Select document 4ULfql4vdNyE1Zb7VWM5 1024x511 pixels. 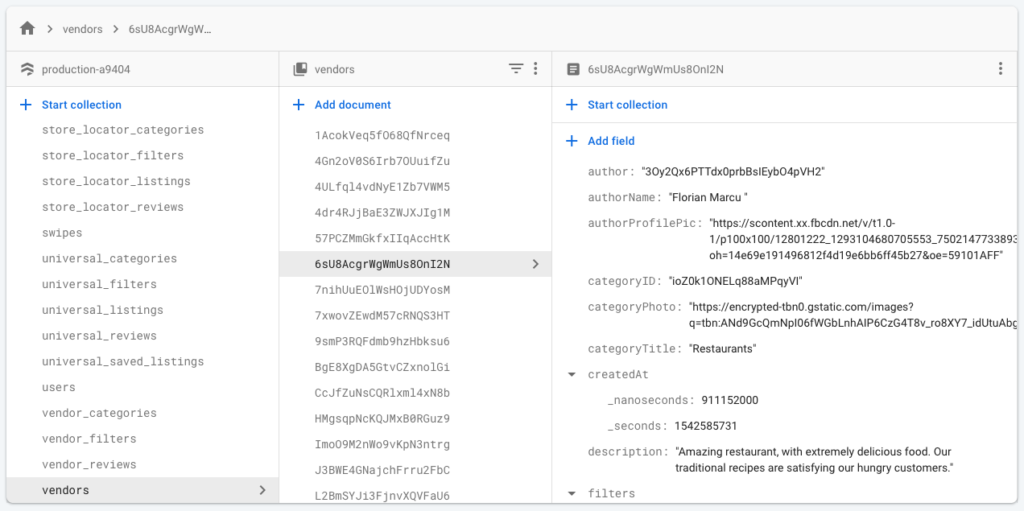click(382, 187)
